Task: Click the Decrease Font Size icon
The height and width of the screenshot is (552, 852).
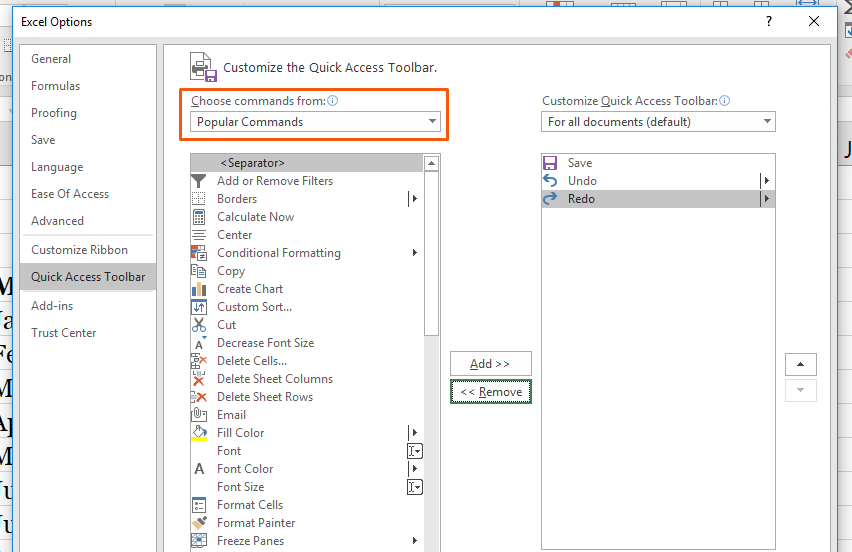Action: (199, 343)
